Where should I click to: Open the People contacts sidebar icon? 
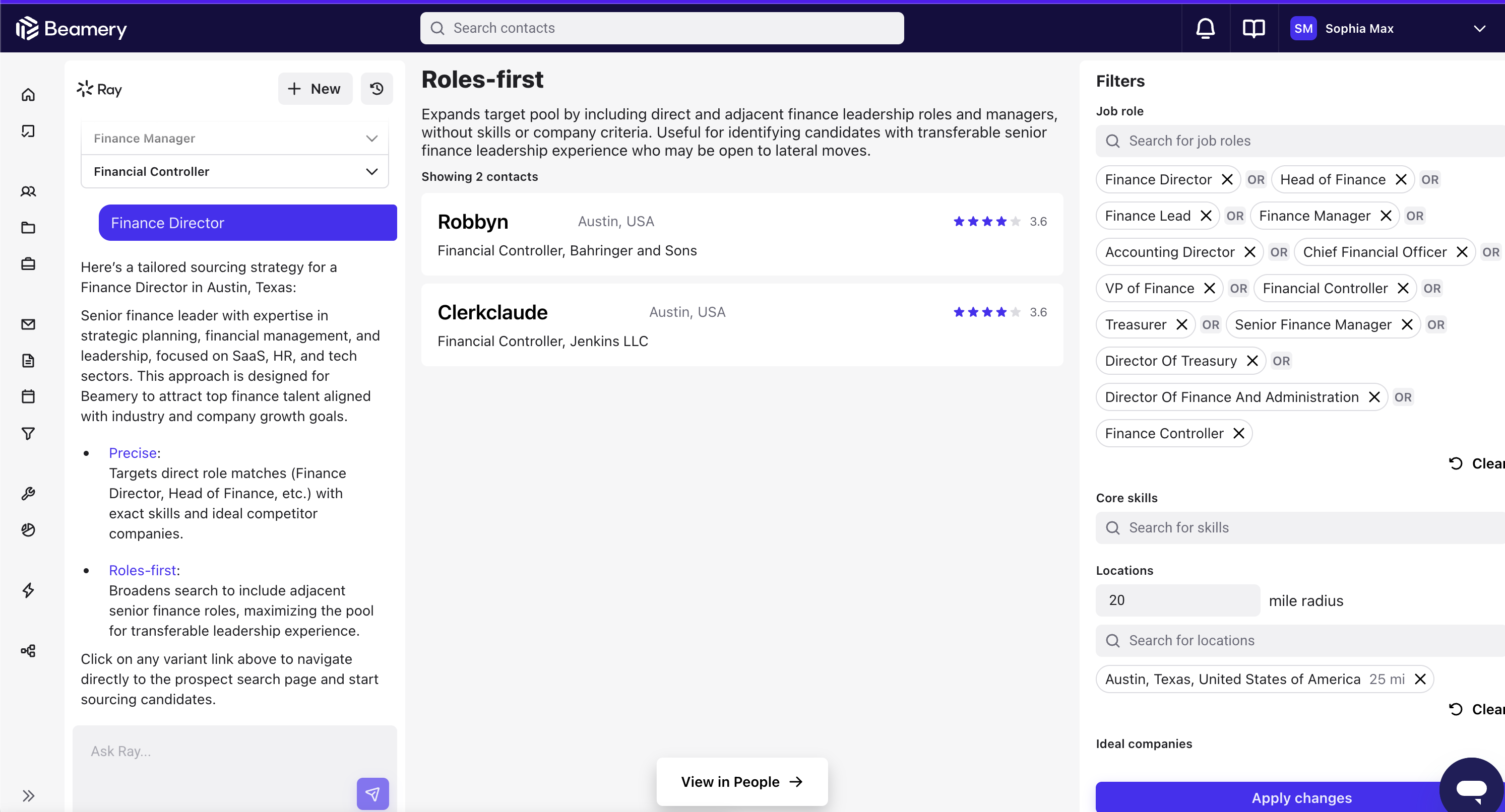point(28,191)
